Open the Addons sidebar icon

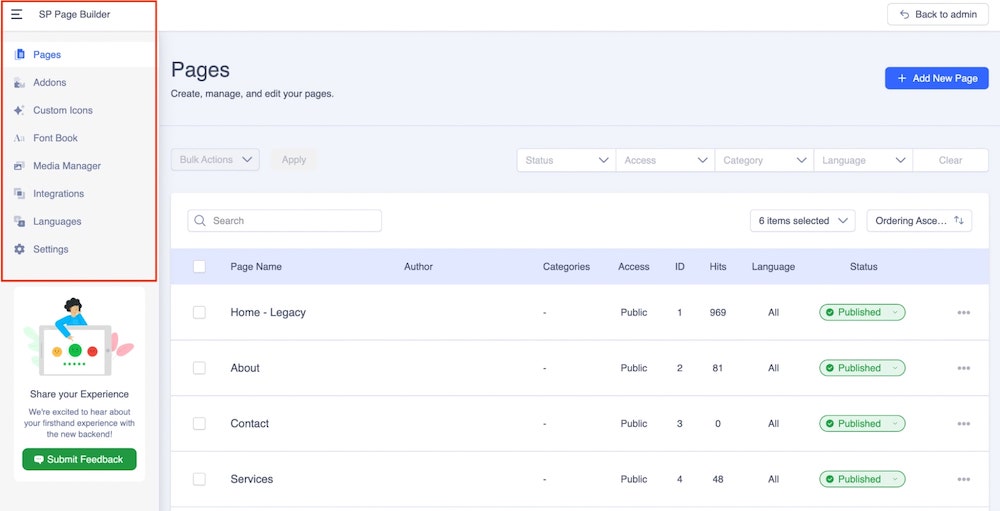pos(20,83)
